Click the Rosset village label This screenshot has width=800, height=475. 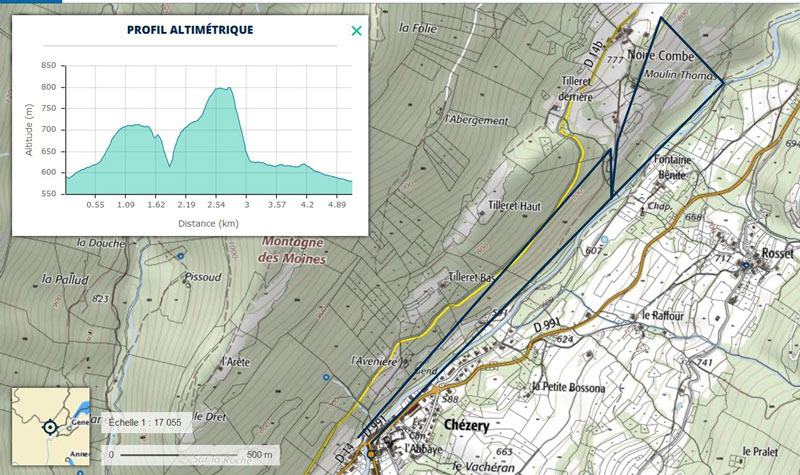(776, 253)
